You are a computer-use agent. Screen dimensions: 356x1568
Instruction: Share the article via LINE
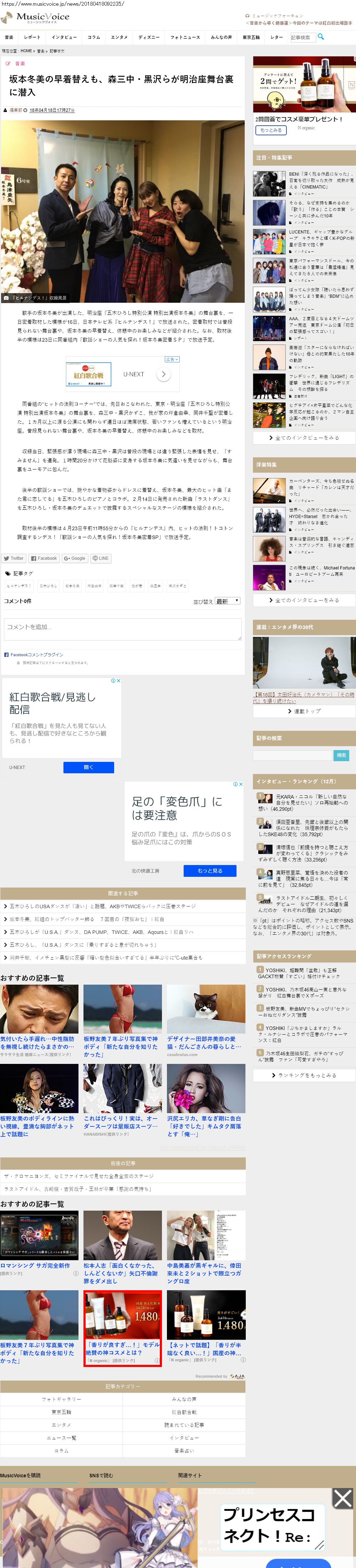(x=100, y=558)
